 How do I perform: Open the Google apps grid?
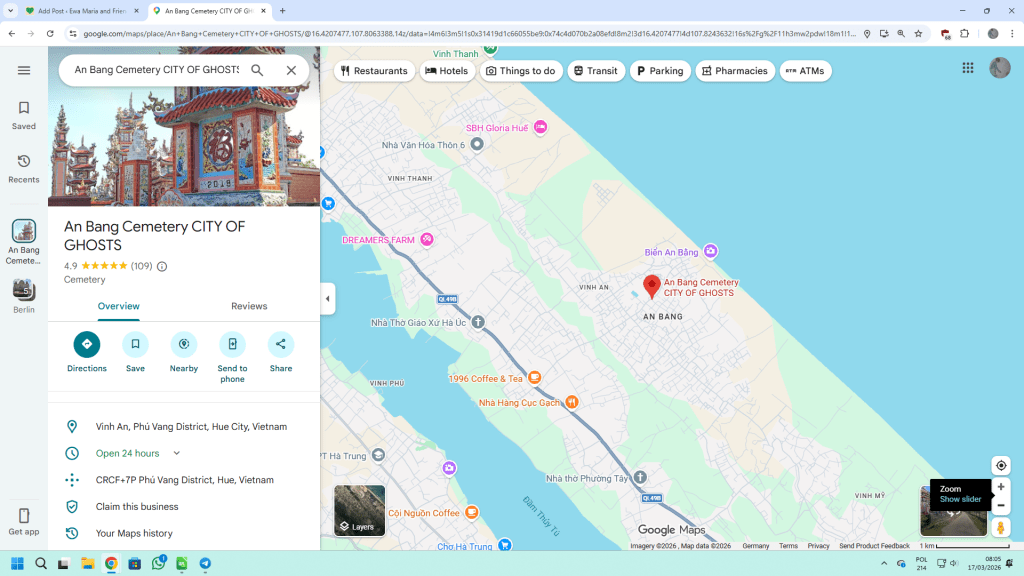968,68
